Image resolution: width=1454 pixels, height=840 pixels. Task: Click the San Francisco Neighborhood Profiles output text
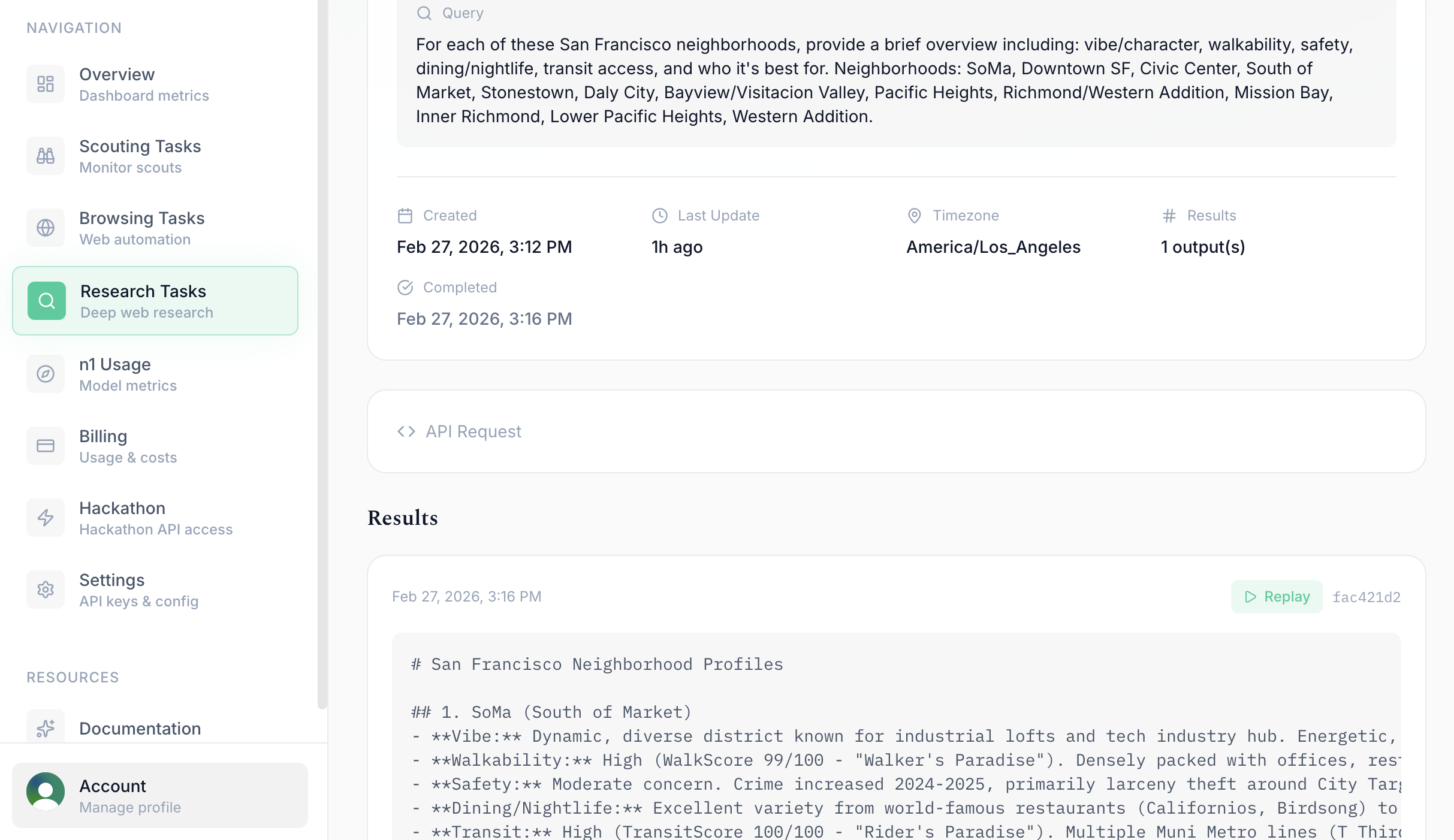point(607,664)
